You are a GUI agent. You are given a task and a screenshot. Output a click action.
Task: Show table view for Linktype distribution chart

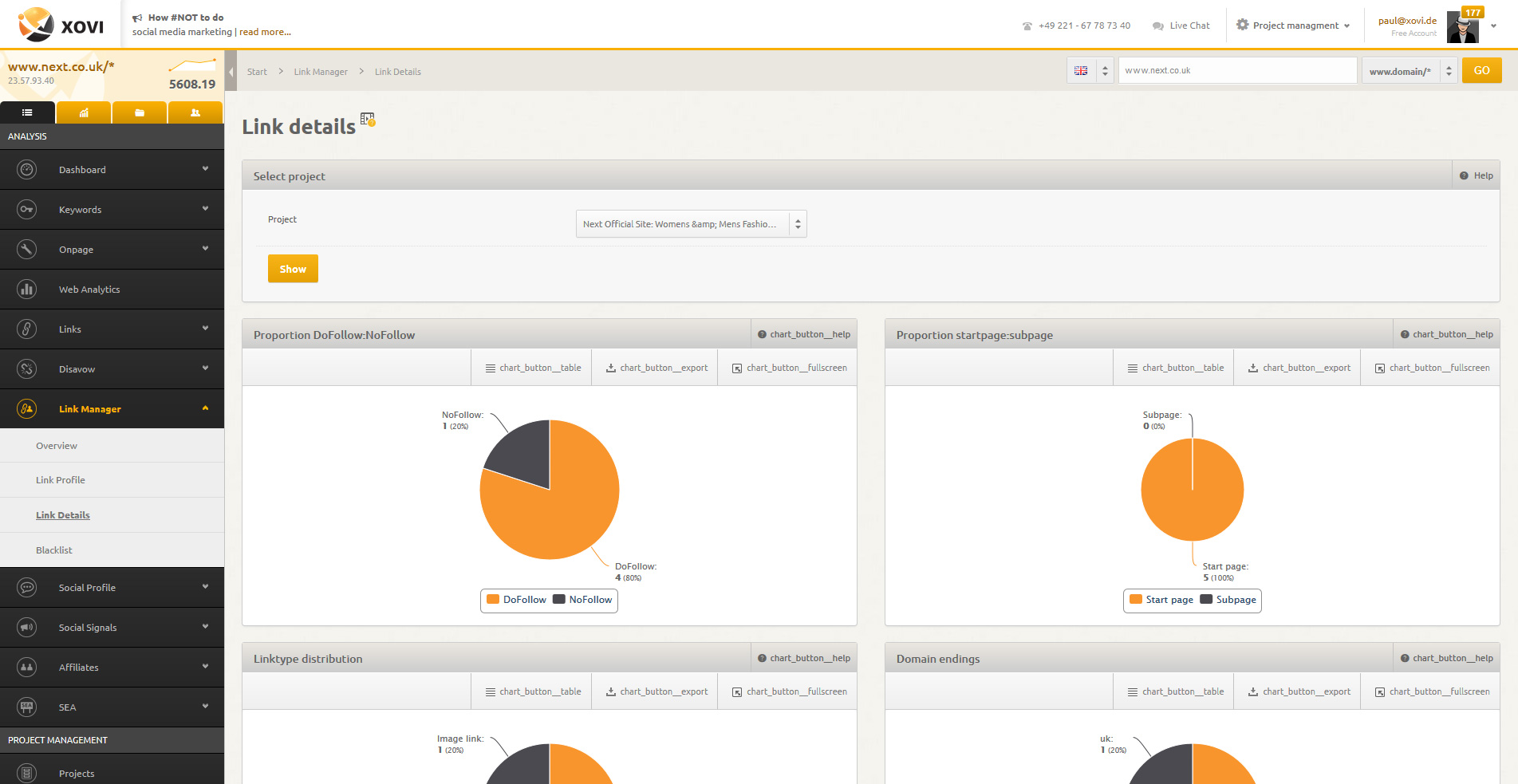533,691
